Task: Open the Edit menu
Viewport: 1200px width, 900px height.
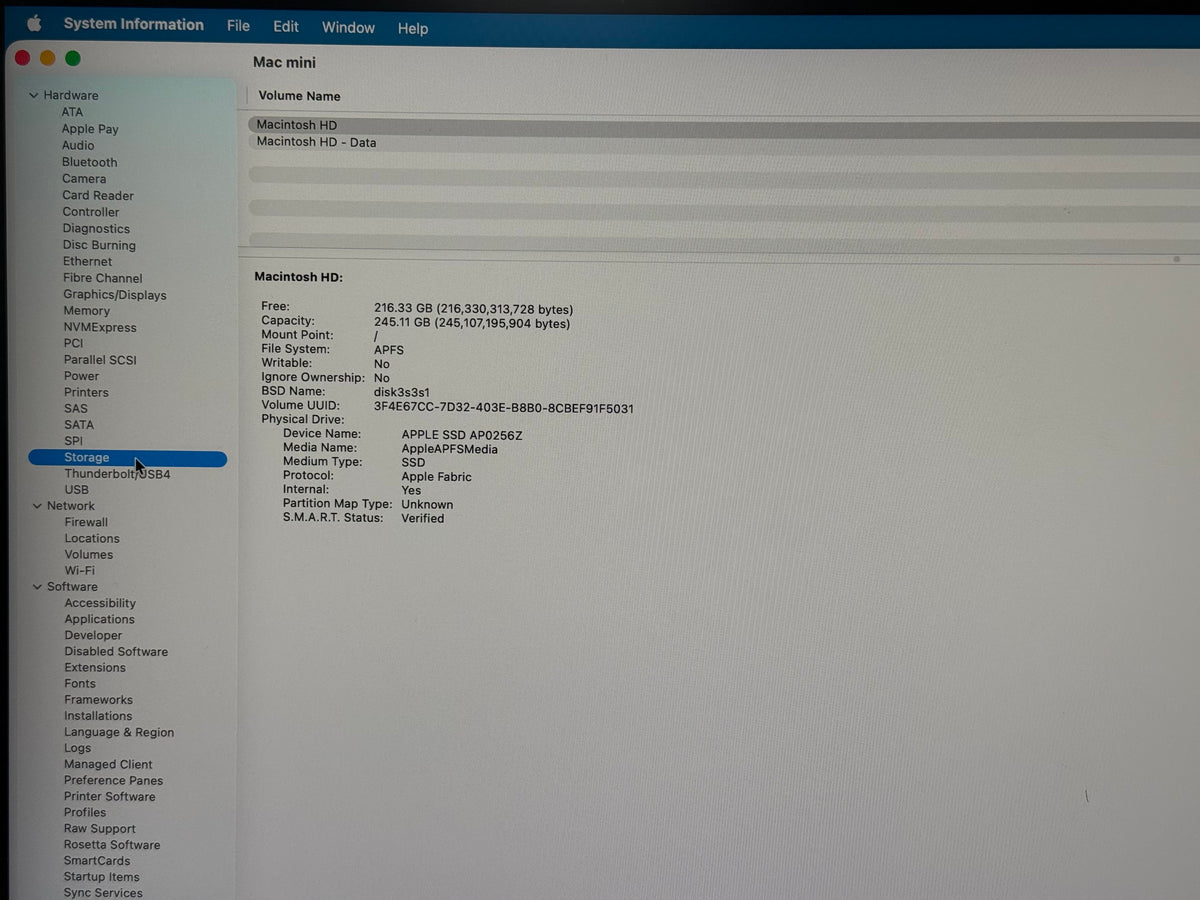Action: tap(286, 27)
